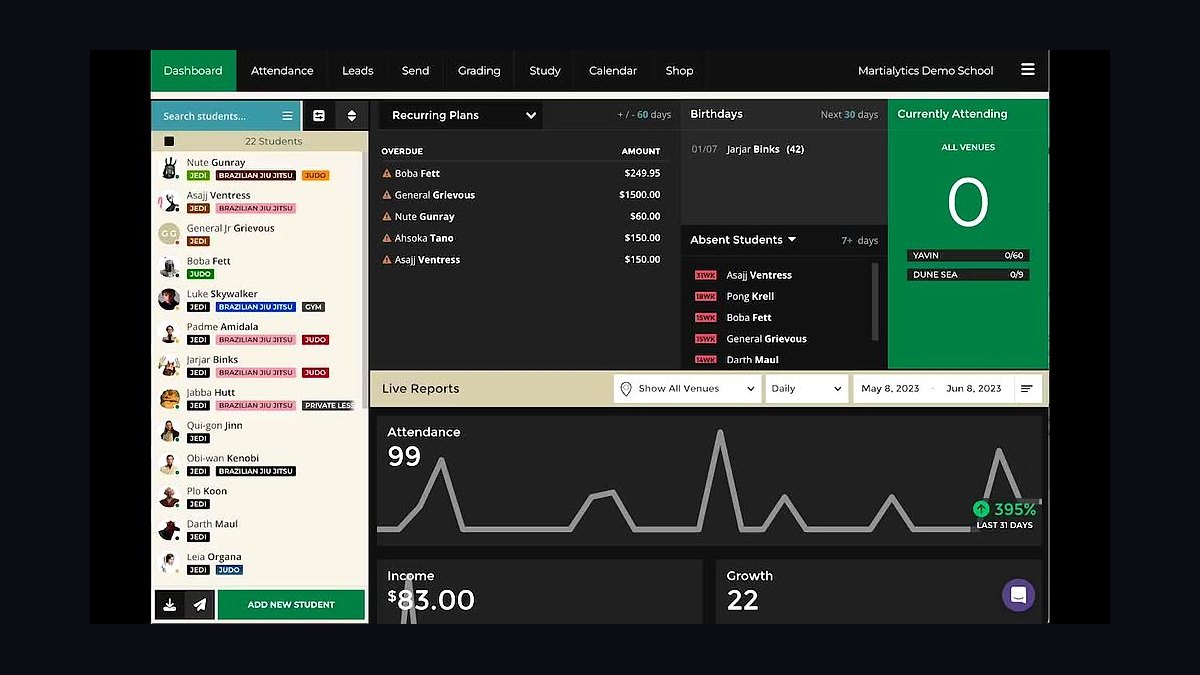Open the list menu icon in student search bar
Screen dimensions: 1200x675
pos(288,116)
